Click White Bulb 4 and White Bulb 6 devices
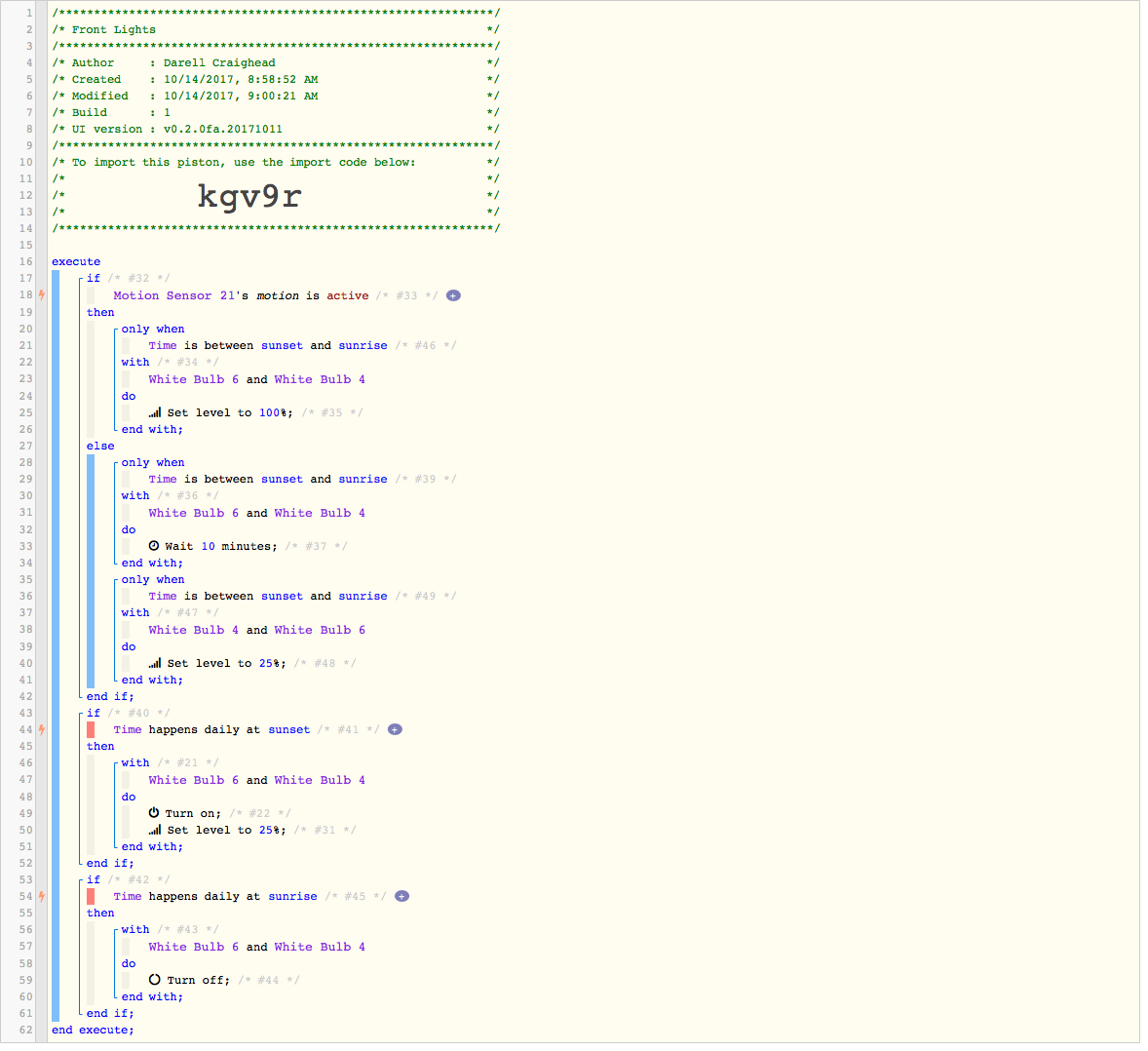 coord(257,630)
